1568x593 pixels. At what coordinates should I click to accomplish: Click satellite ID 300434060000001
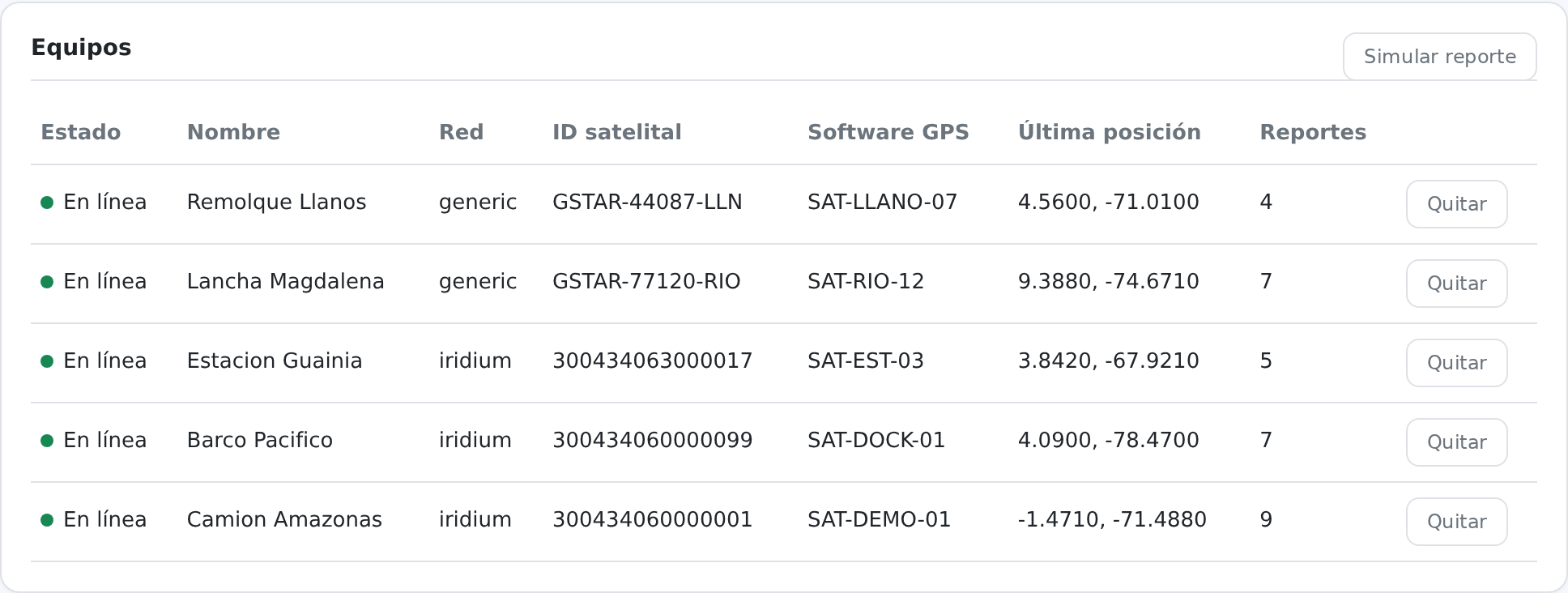point(653,520)
